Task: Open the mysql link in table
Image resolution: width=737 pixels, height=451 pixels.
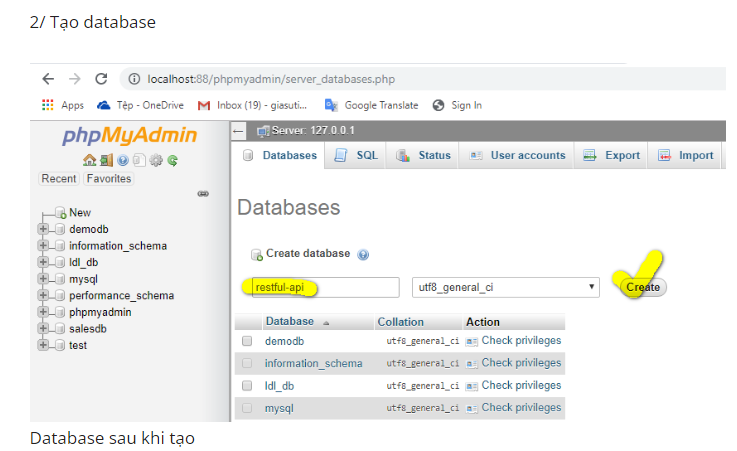Action: (x=279, y=408)
